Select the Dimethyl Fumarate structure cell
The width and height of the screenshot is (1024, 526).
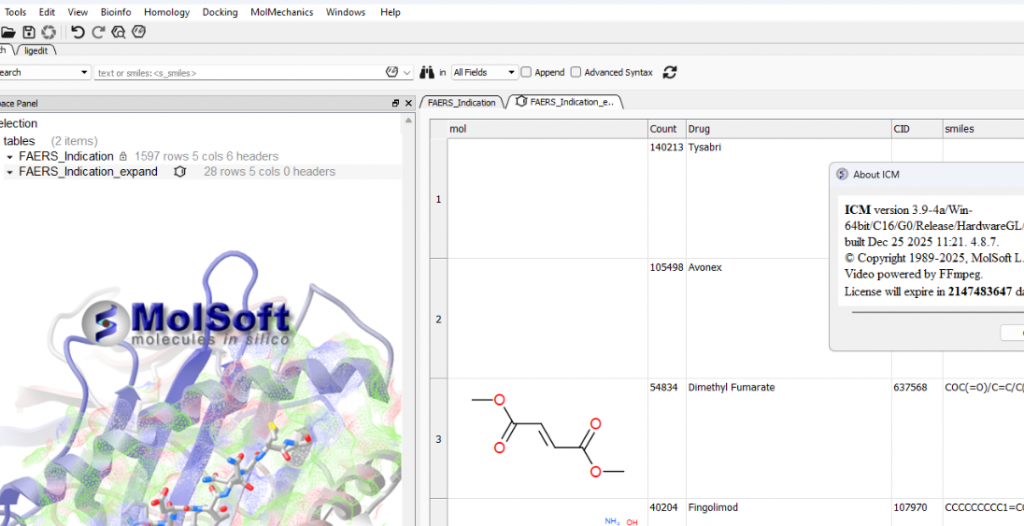click(547, 438)
